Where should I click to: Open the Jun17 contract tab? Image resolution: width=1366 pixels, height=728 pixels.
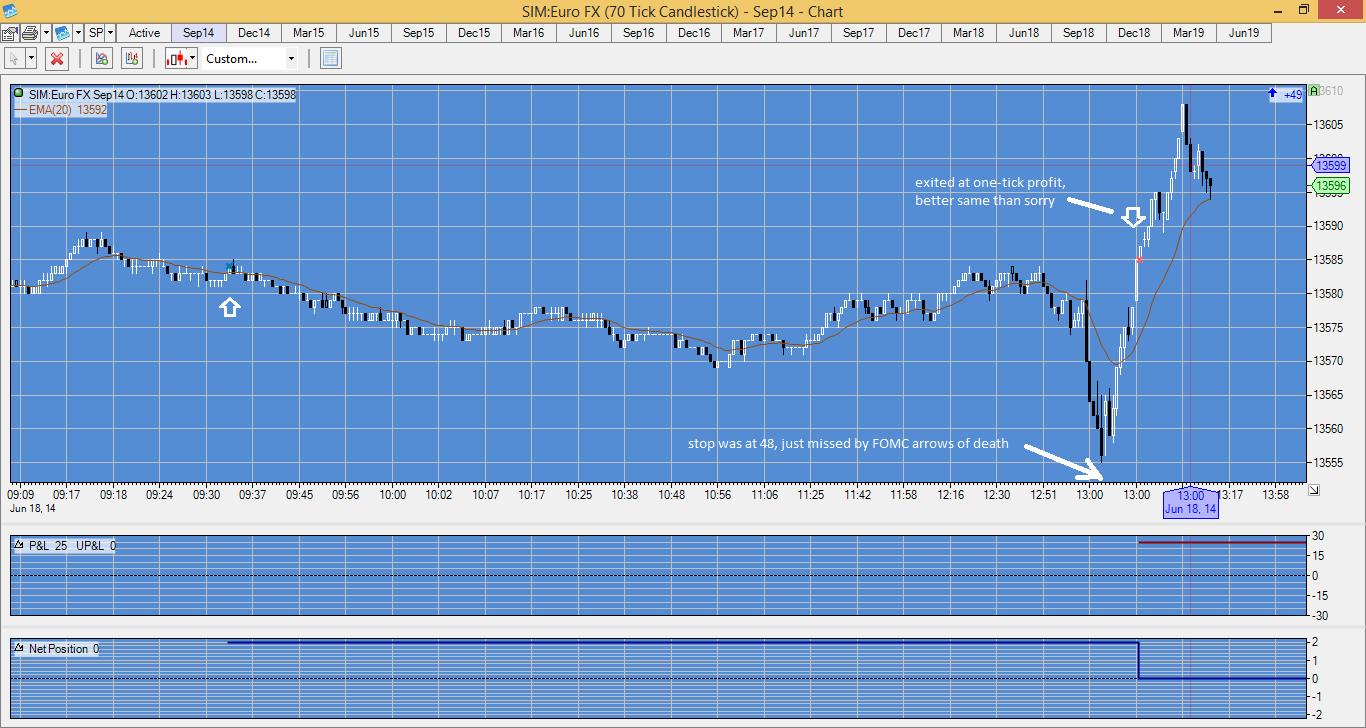(x=804, y=33)
